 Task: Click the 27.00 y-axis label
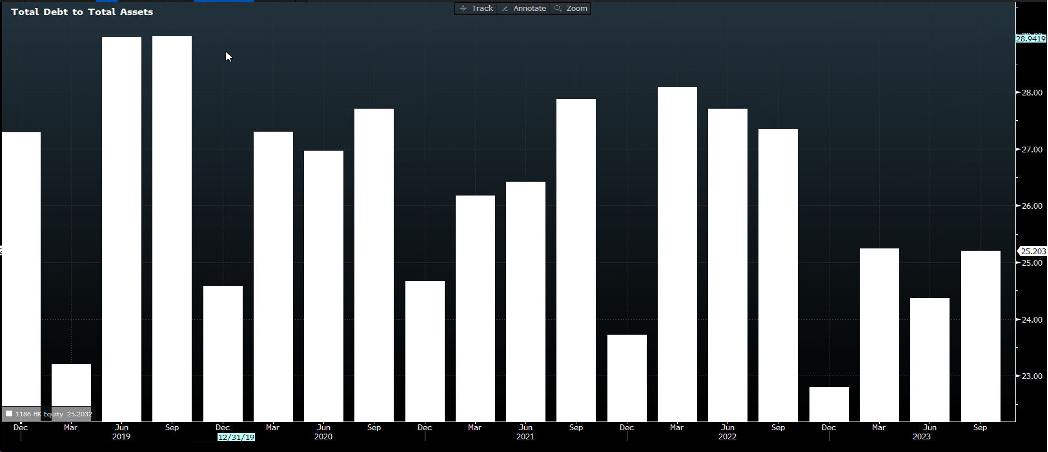click(x=1033, y=149)
